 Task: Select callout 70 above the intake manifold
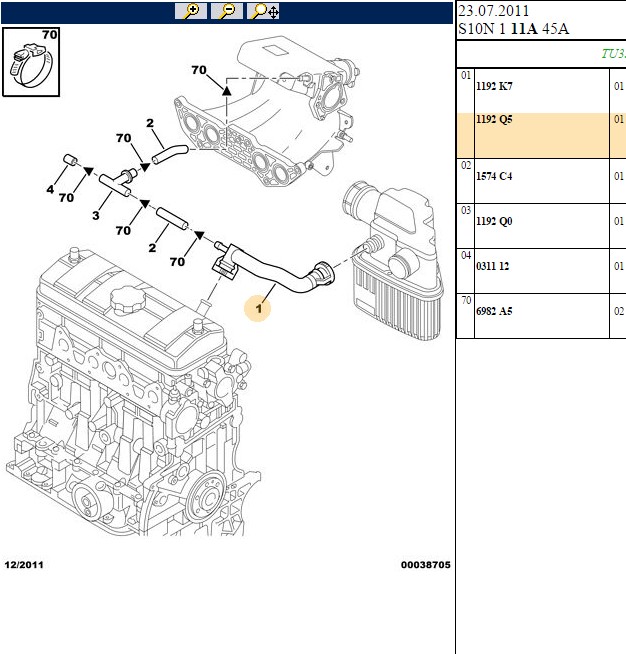(199, 70)
